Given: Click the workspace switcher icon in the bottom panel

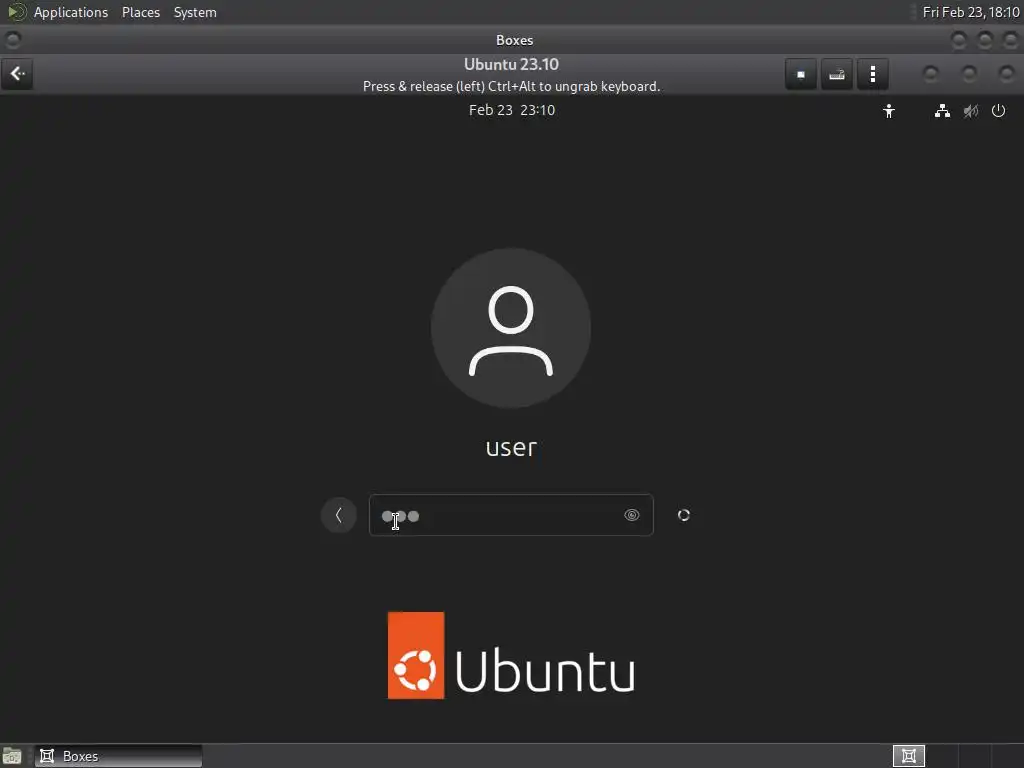Looking at the screenshot, I should [908, 756].
